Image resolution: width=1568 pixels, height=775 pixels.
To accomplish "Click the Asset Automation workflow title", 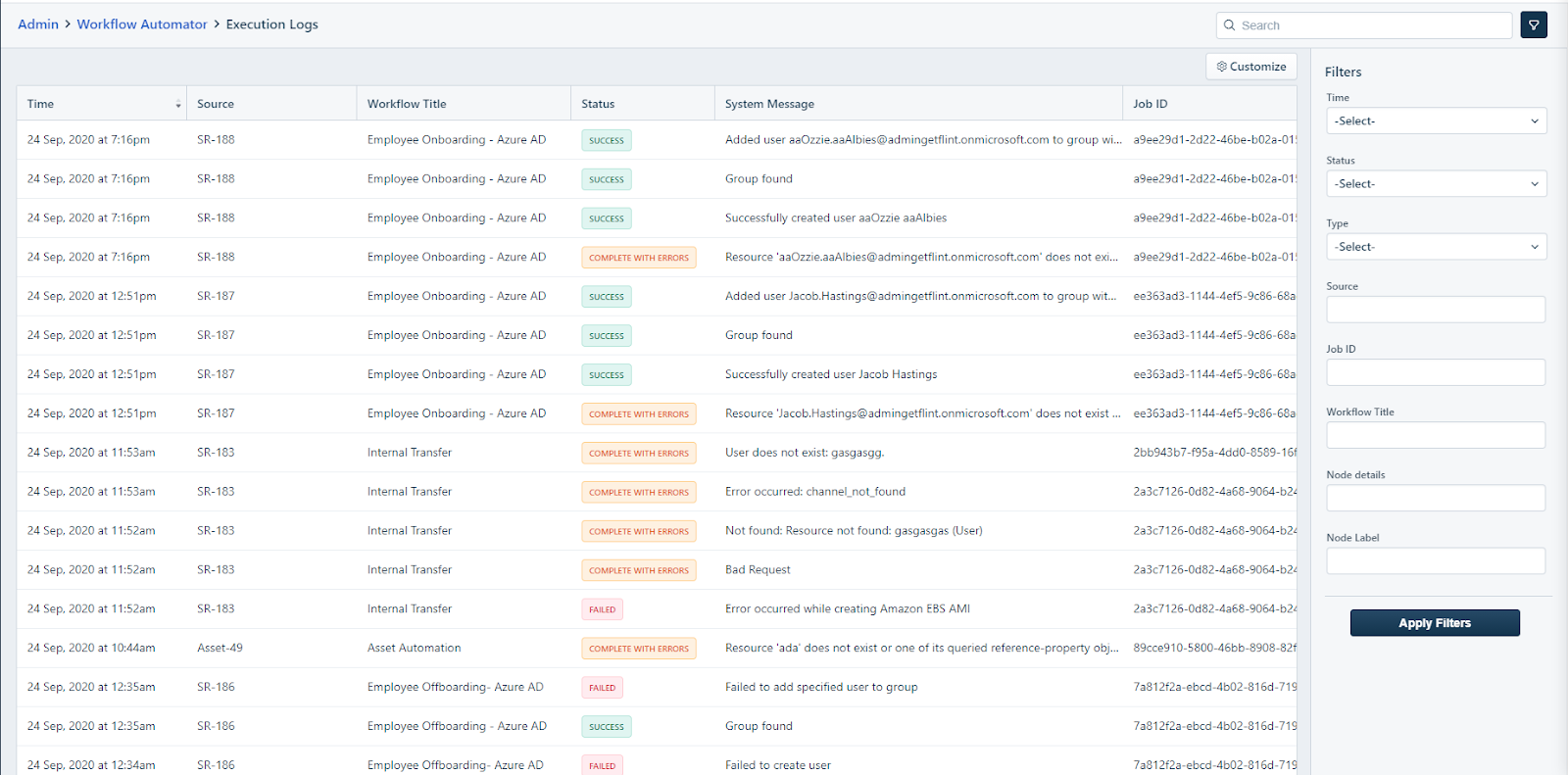I will click(x=414, y=648).
